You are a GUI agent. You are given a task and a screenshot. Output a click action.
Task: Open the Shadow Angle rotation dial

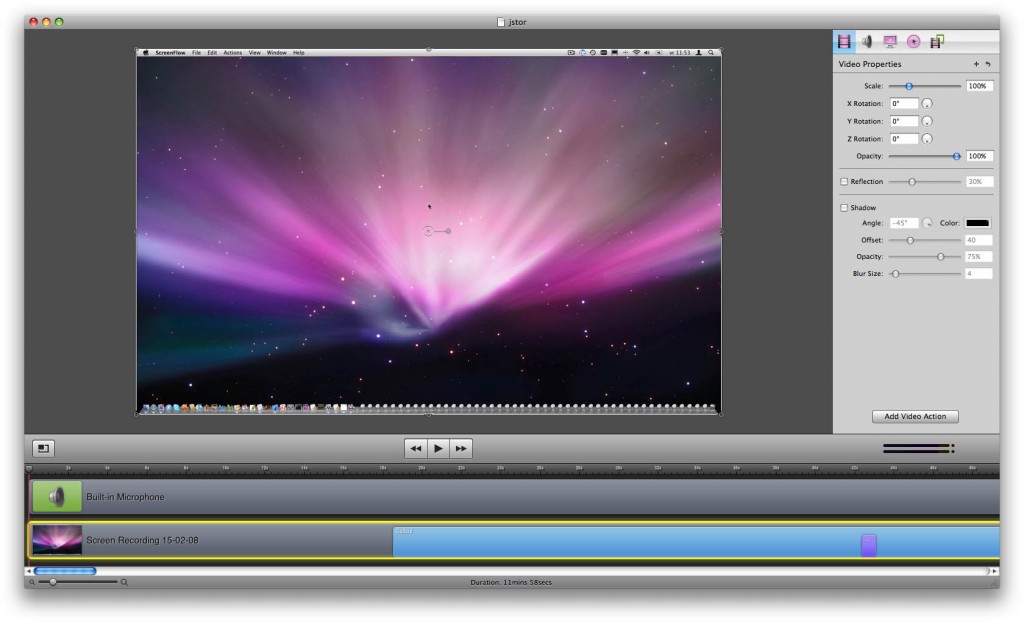tap(928, 220)
